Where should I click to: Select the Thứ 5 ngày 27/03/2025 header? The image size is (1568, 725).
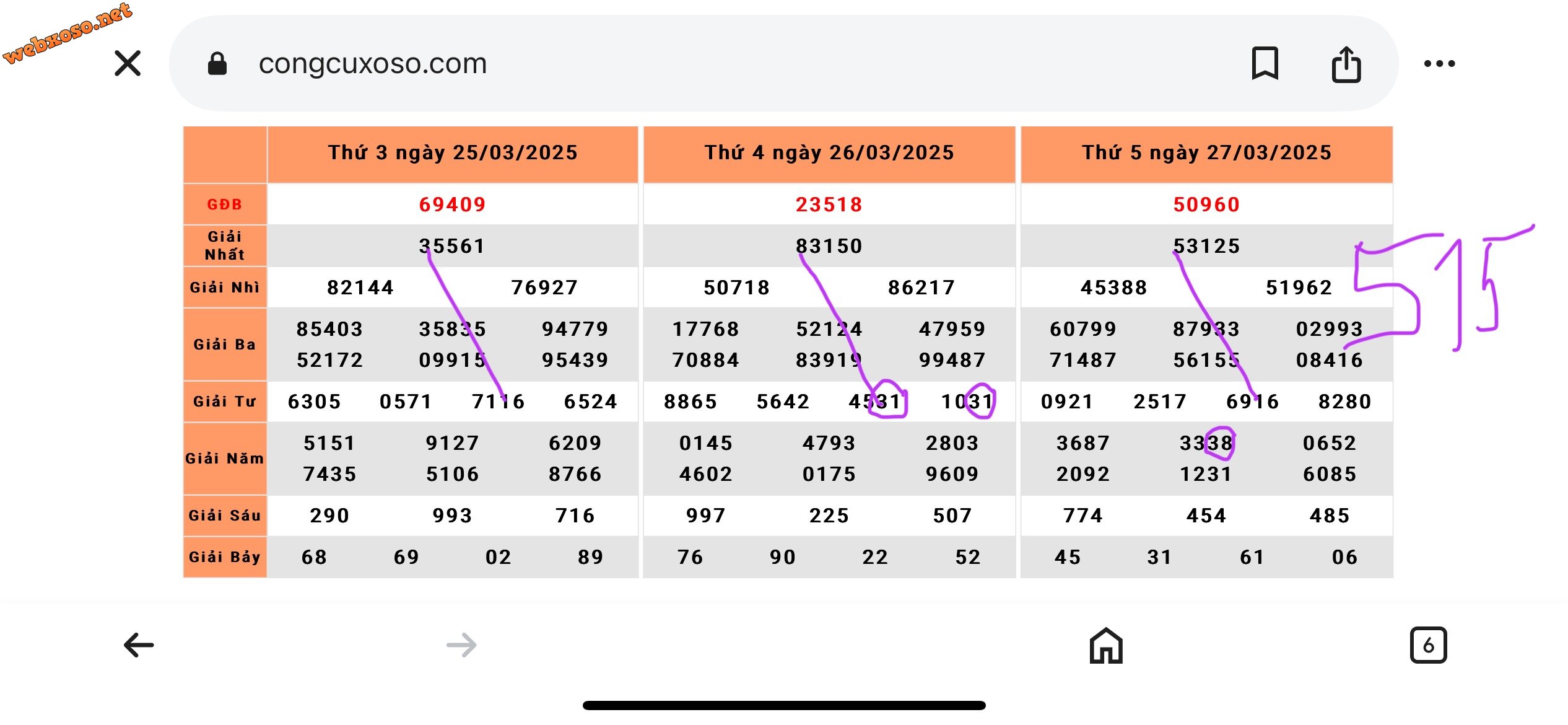coord(1206,153)
